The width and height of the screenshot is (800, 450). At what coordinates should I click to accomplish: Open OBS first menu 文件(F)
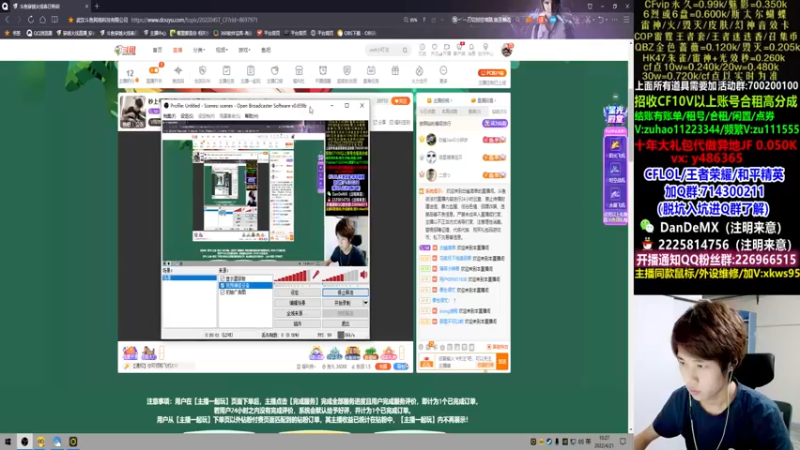click(x=169, y=116)
